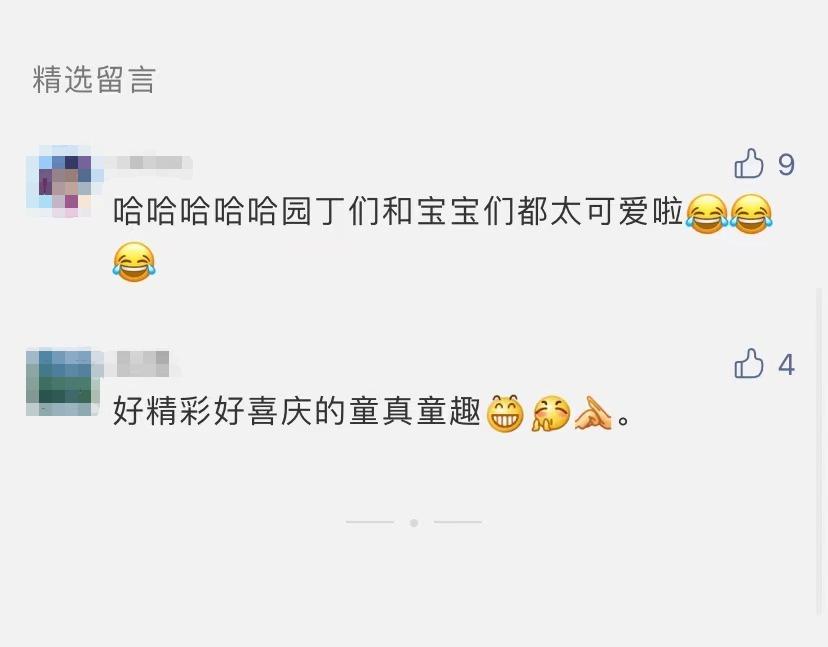Click the grinning emoji after 童真童趣
828x647 pixels.
click(505, 413)
